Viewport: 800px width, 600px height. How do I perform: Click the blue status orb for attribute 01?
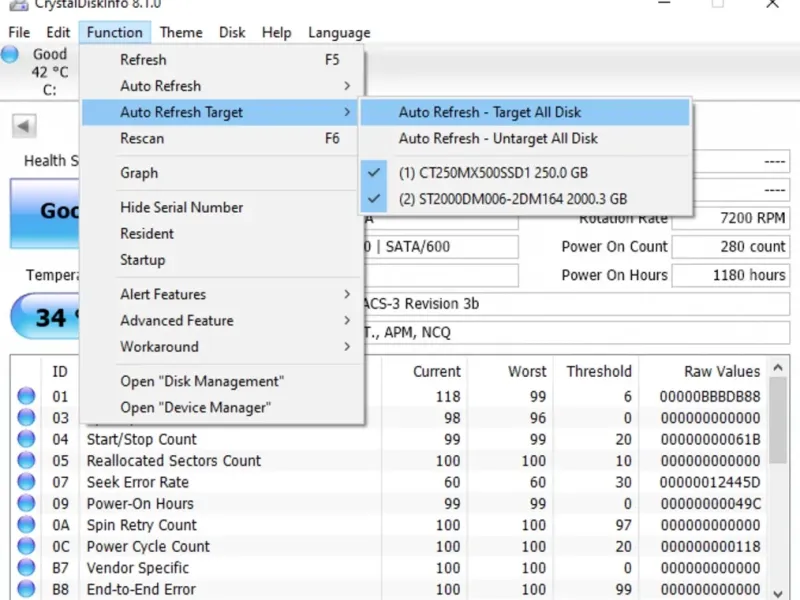(x=26, y=396)
